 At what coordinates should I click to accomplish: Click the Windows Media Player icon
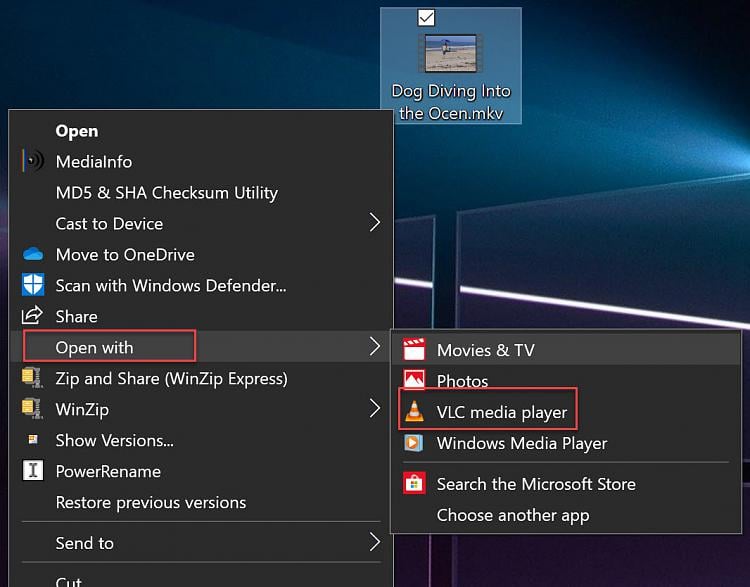point(414,443)
